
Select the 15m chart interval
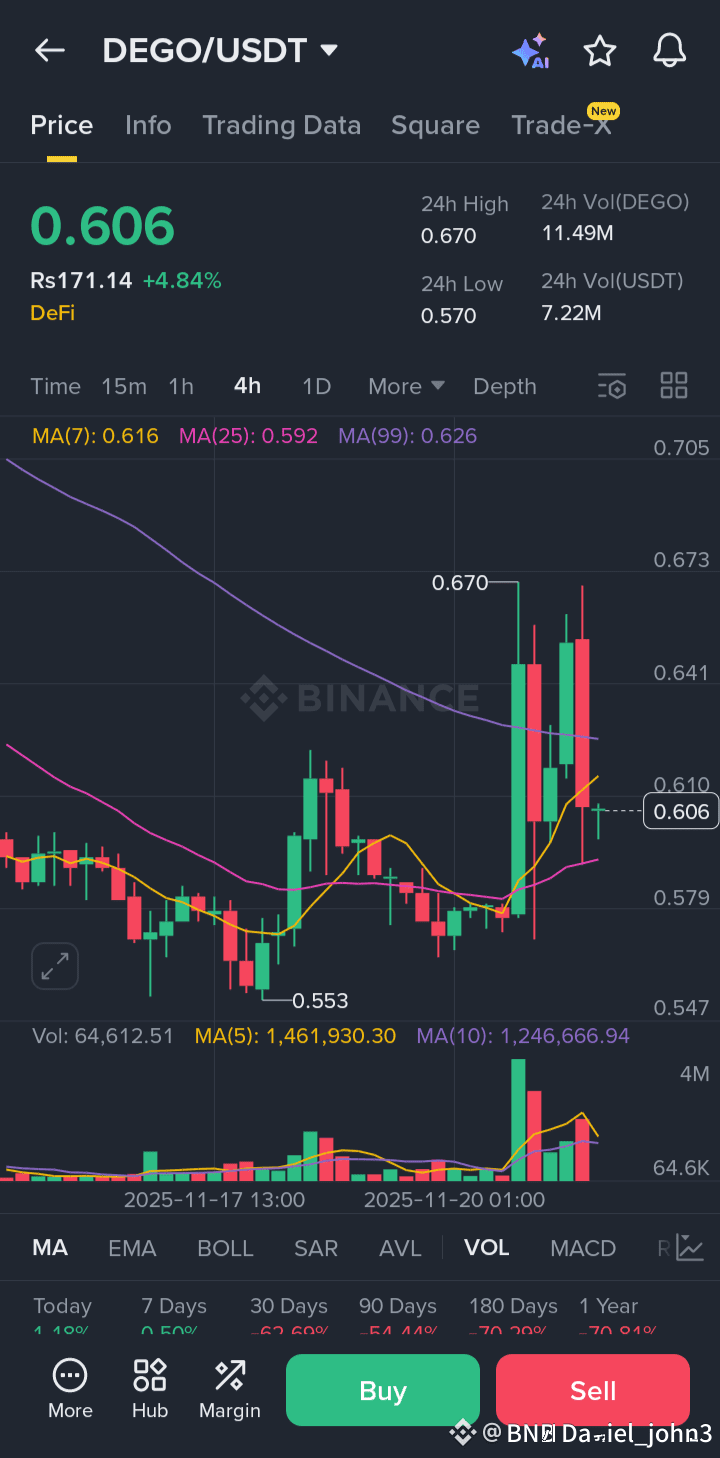[x=124, y=386]
